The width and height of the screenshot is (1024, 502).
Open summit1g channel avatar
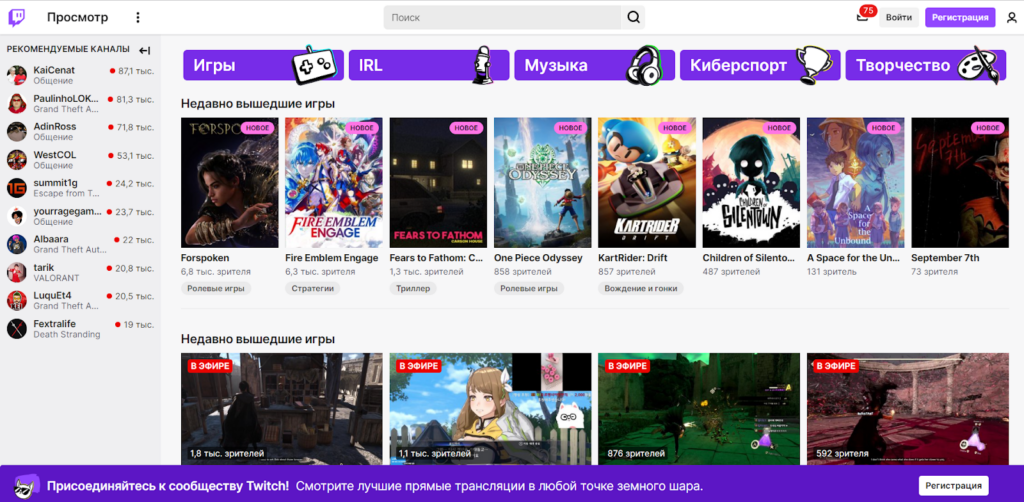tap(17, 188)
